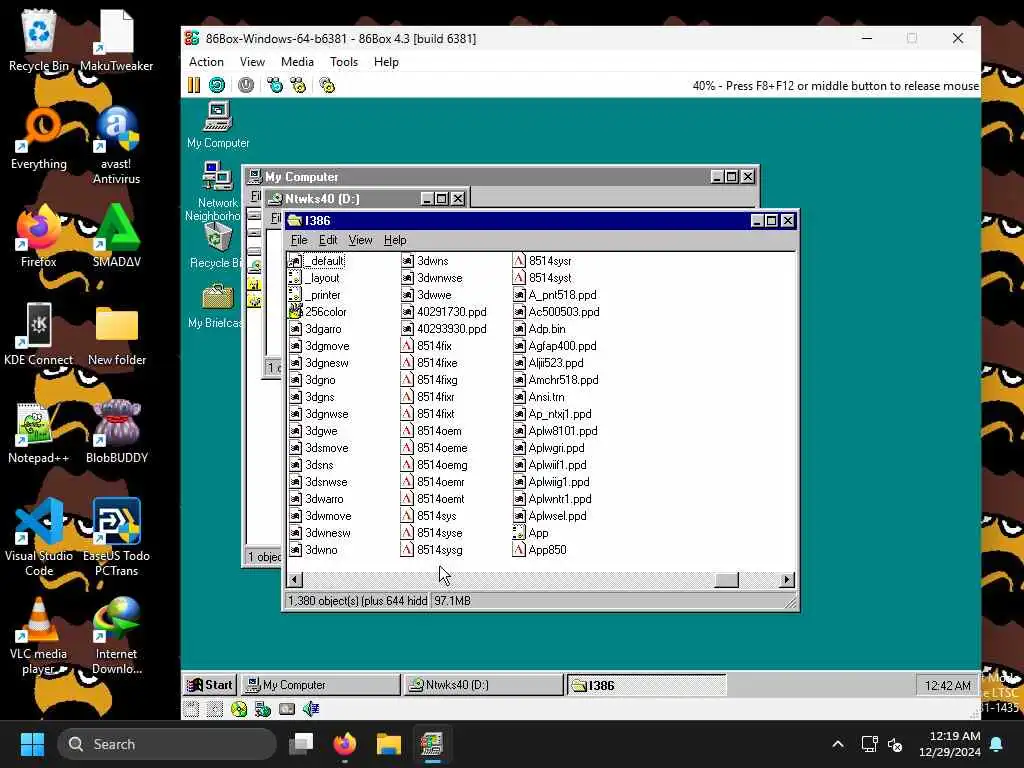Select the Everything search desktop shortcut
Viewport: 1024px width, 768px height.
tap(39, 138)
